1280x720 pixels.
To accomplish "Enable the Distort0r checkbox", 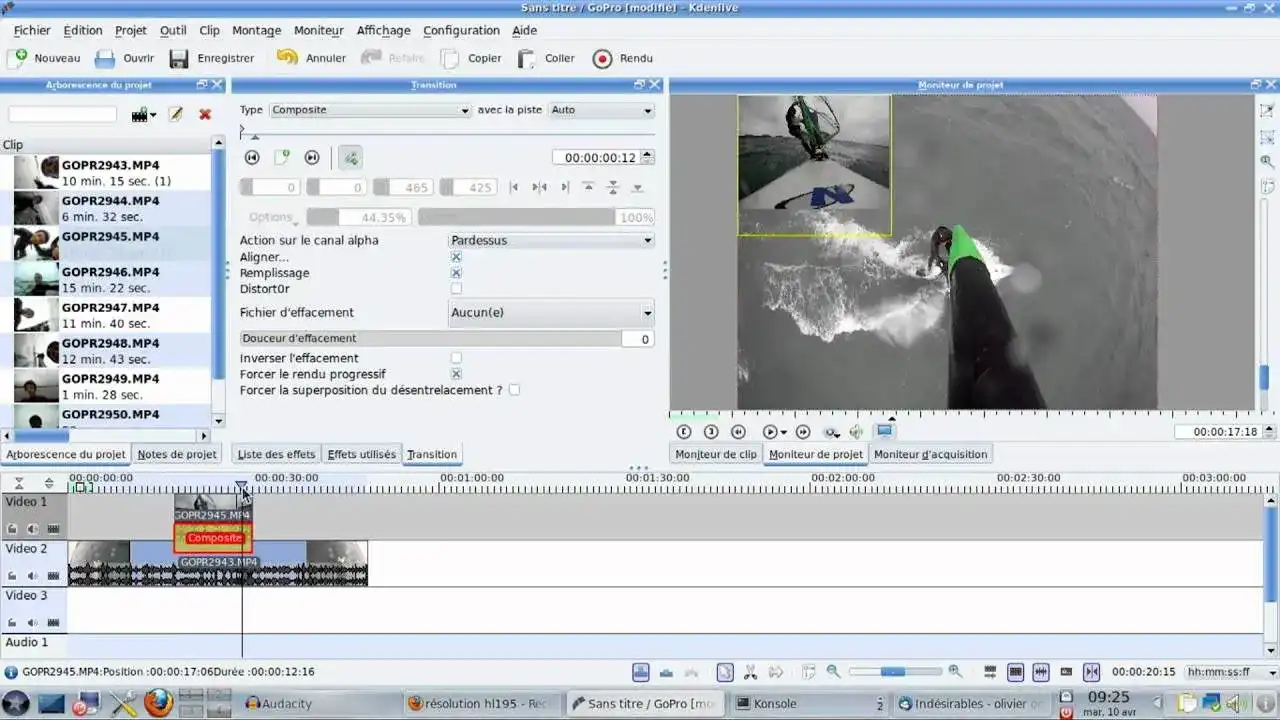I will (456, 288).
